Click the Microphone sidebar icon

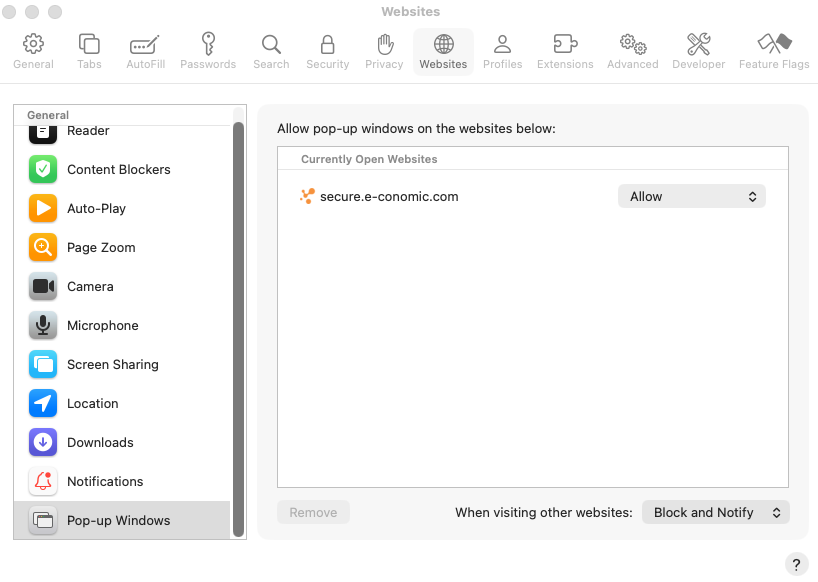pos(43,325)
